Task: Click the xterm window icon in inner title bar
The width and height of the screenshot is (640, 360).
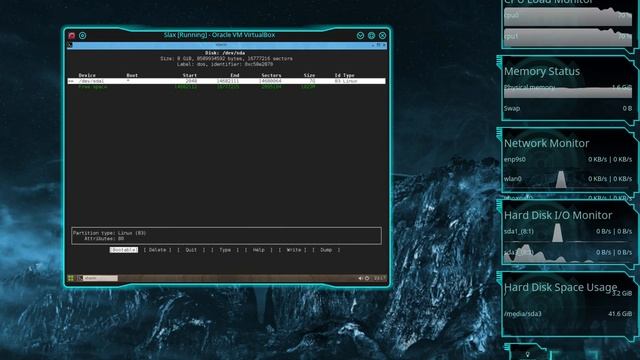Action: [70, 45]
